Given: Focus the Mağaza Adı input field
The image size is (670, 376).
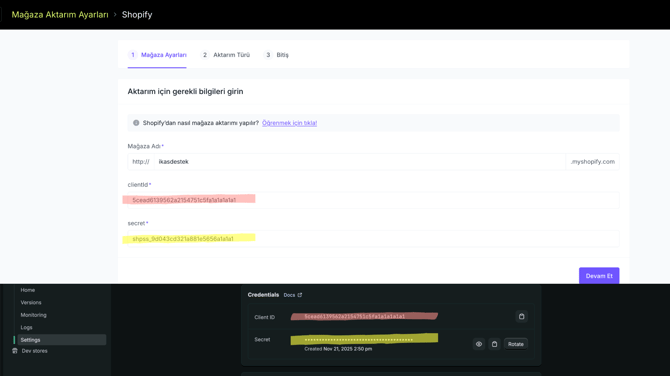Looking at the screenshot, I should 360,162.
